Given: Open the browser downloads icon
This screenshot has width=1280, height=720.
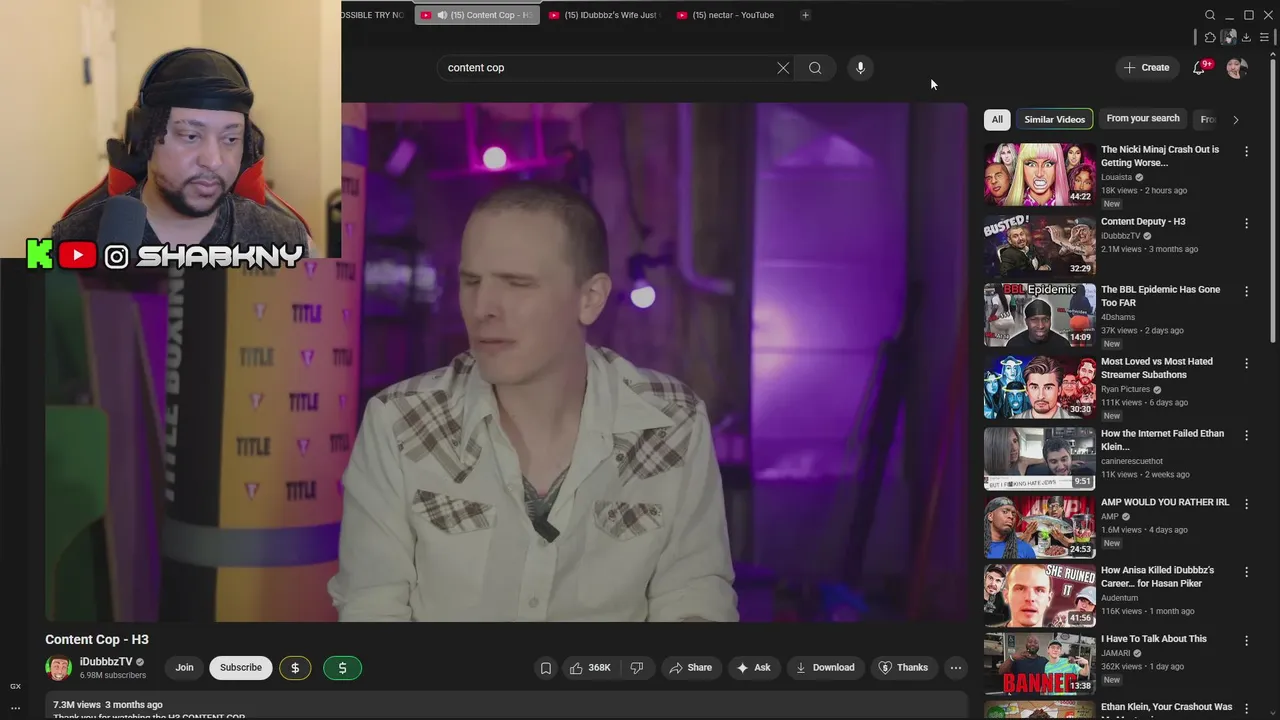Looking at the screenshot, I should 1246,38.
